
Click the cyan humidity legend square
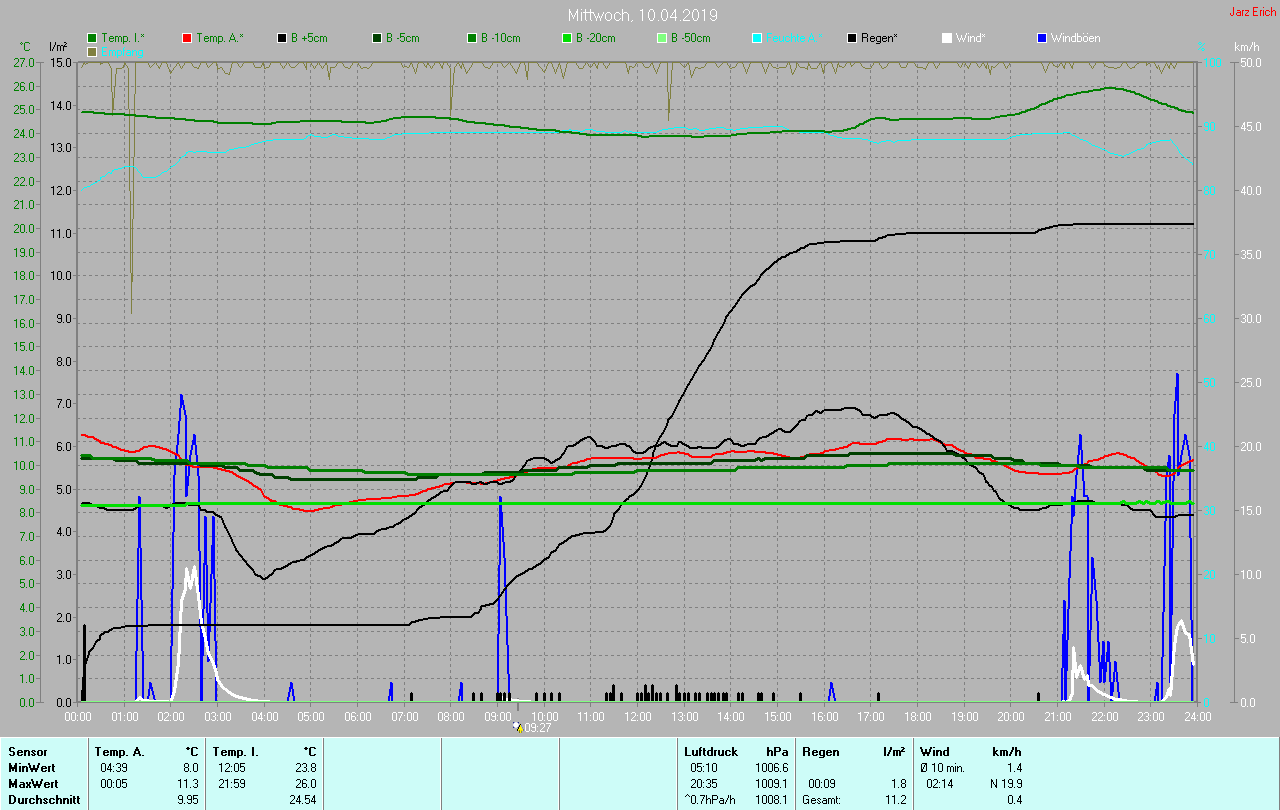tap(757, 38)
